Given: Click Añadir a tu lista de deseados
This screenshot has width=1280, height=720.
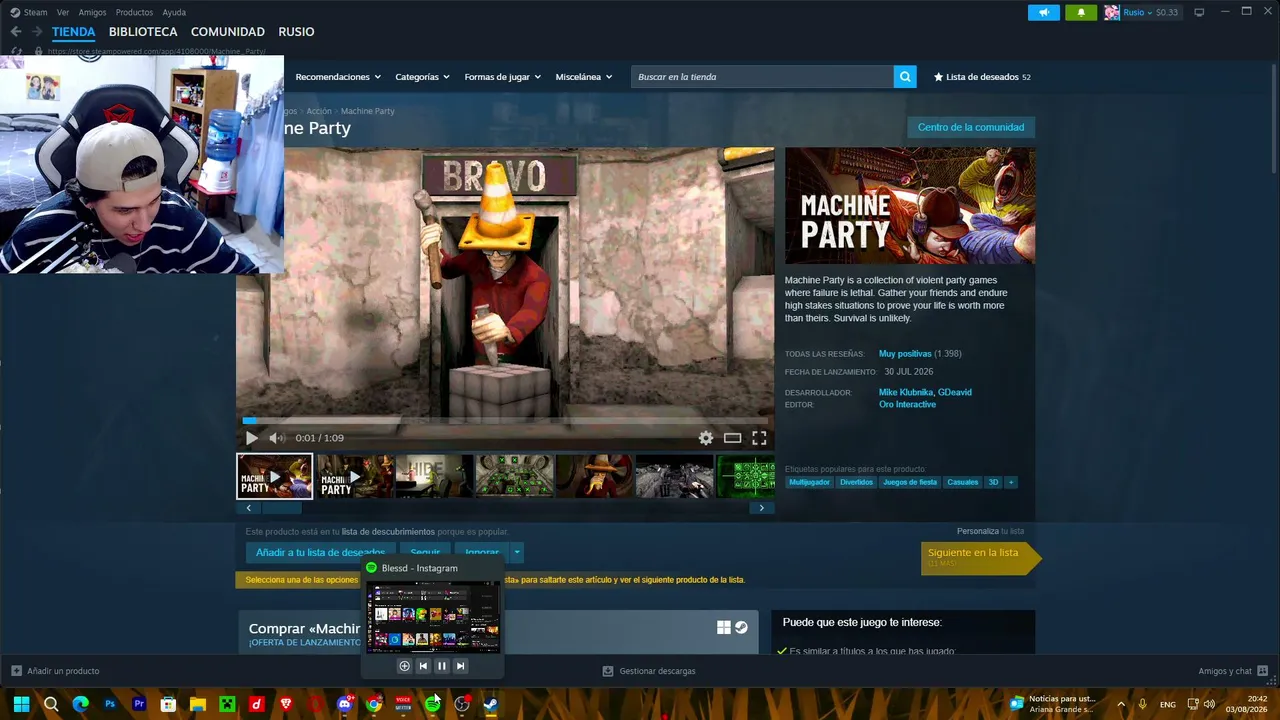Looking at the screenshot, I should point(320,552).
